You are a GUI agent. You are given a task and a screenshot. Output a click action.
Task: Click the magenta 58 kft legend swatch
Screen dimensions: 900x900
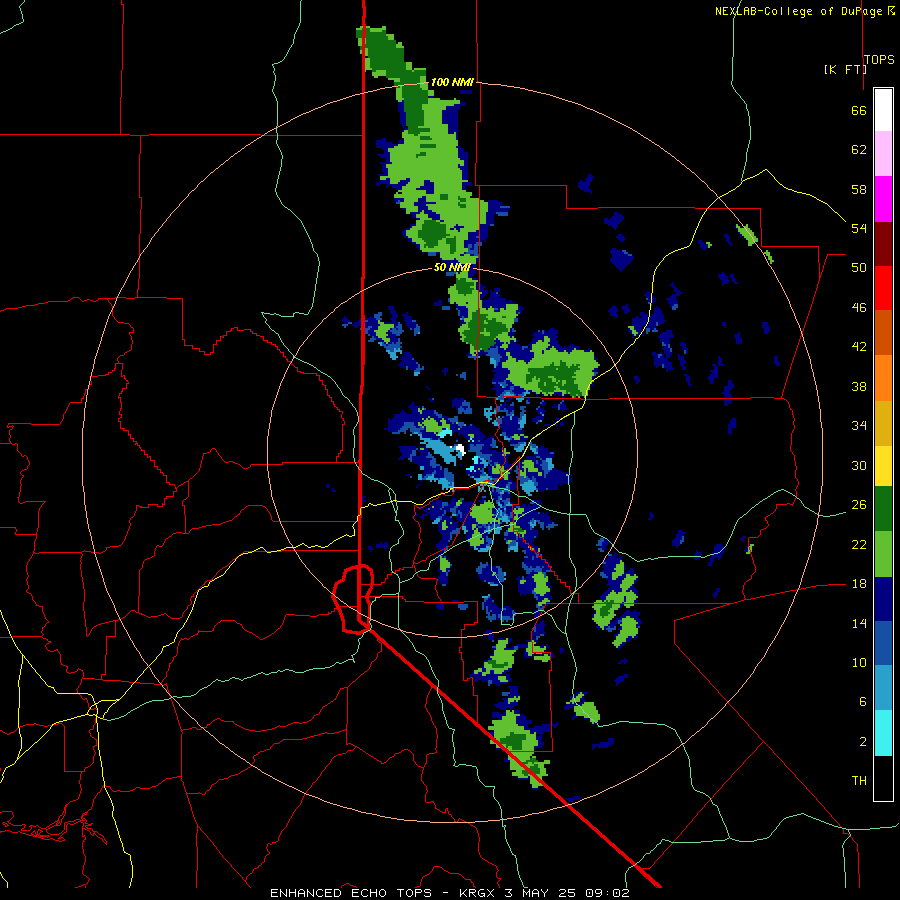[883, 199]
